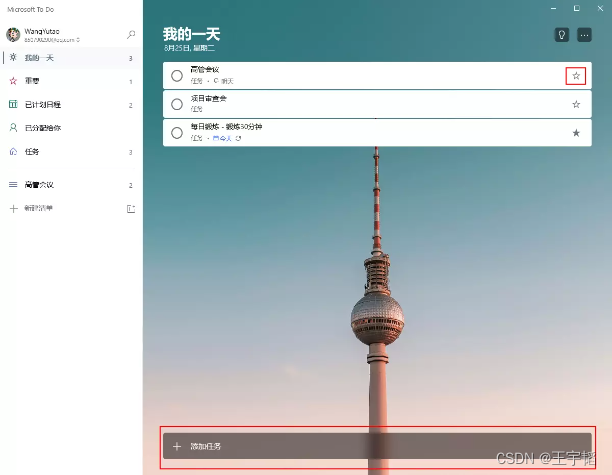Click the 8月25日 date subtitle

(x=189, y=48)
